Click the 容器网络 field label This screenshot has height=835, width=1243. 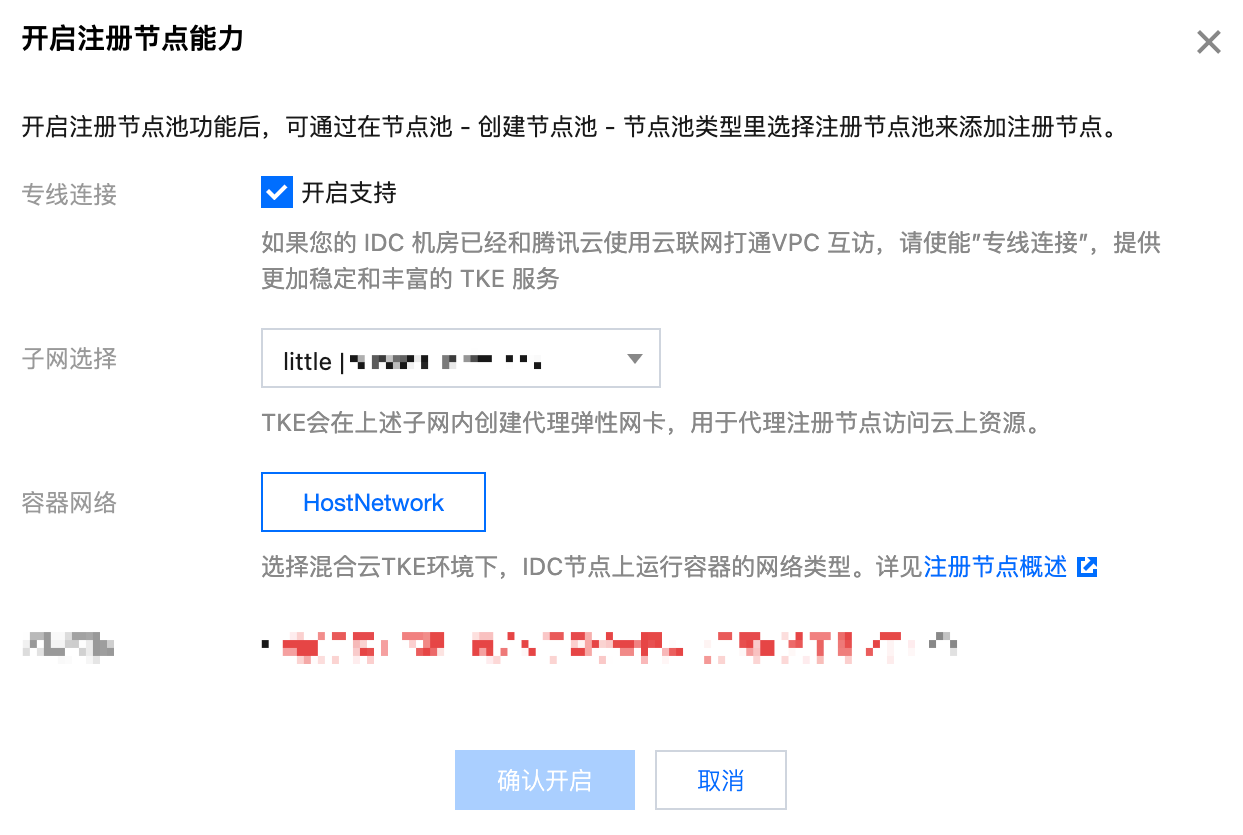[x=69, y=502]
